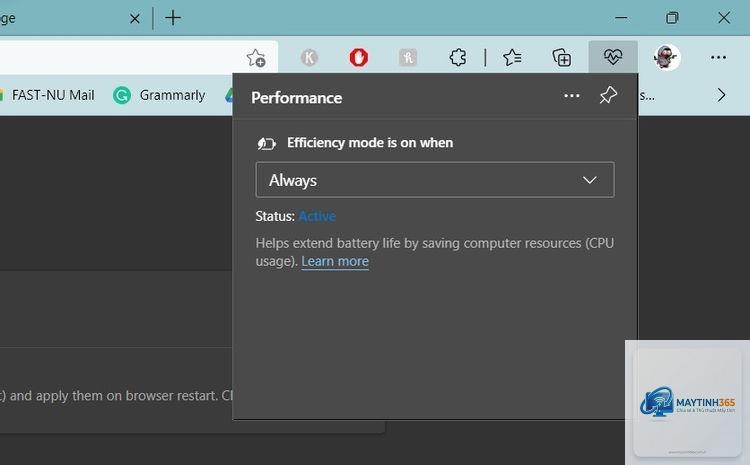
Task: Toggle the Performance heartbeat toolbar icon
Action: [x=613, y=57]
